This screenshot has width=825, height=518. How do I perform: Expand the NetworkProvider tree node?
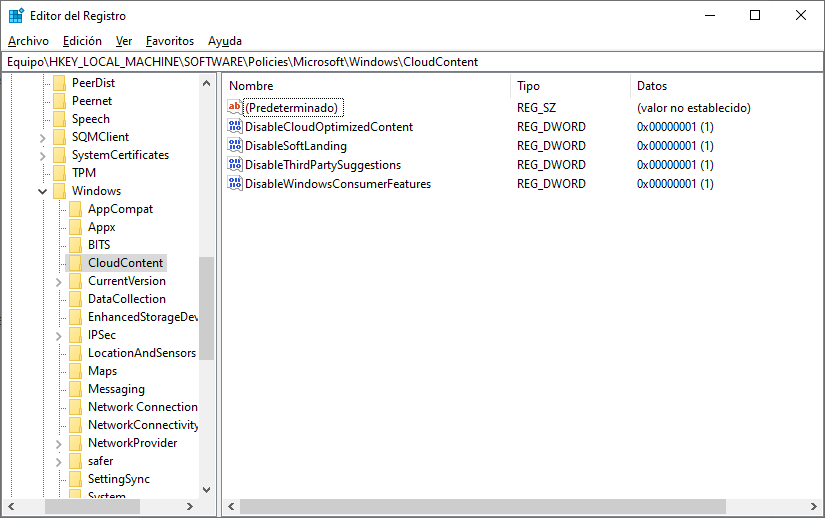point(59,443)
